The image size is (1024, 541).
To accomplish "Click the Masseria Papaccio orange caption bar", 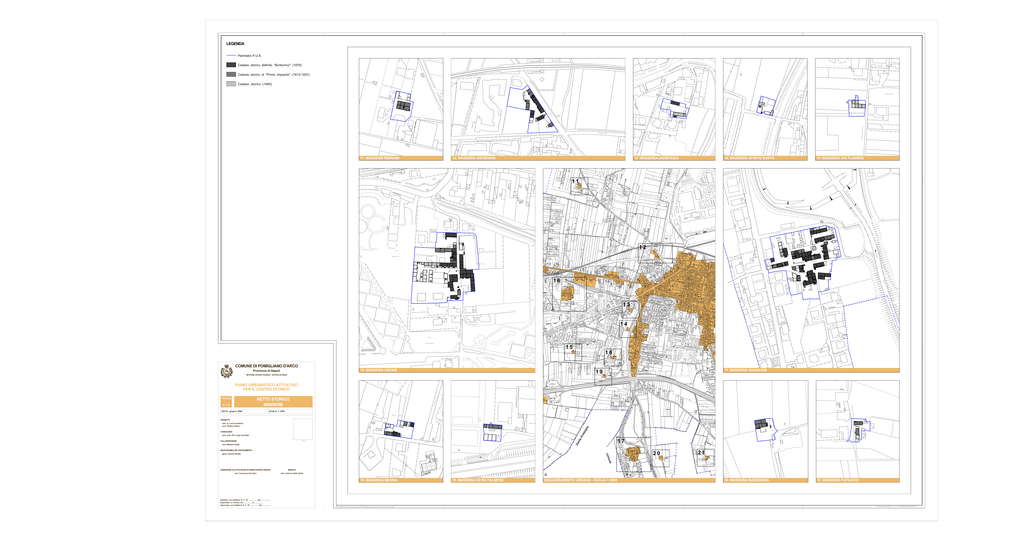I will 857,480.
